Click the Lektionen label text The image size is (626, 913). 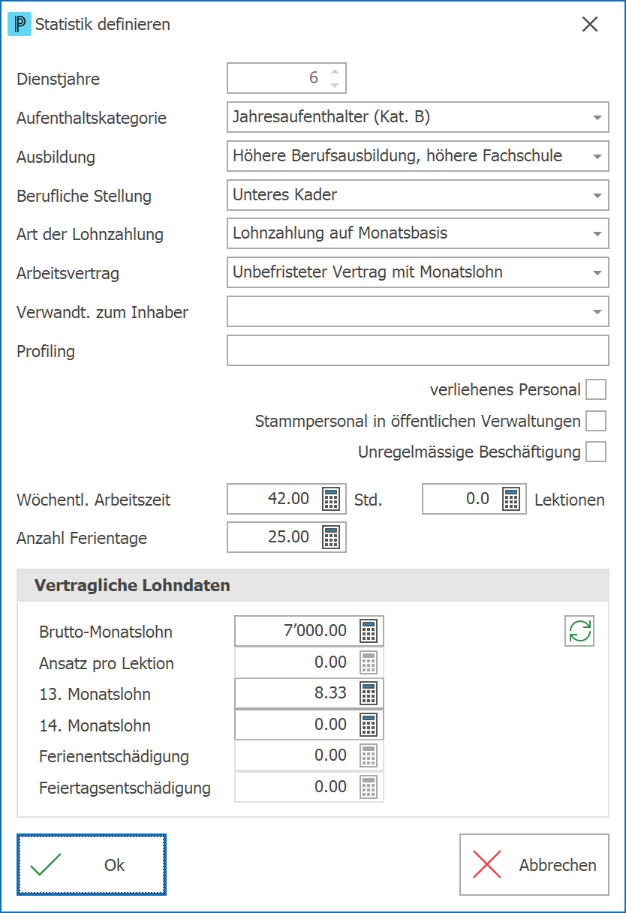click(x=570, y=500)
